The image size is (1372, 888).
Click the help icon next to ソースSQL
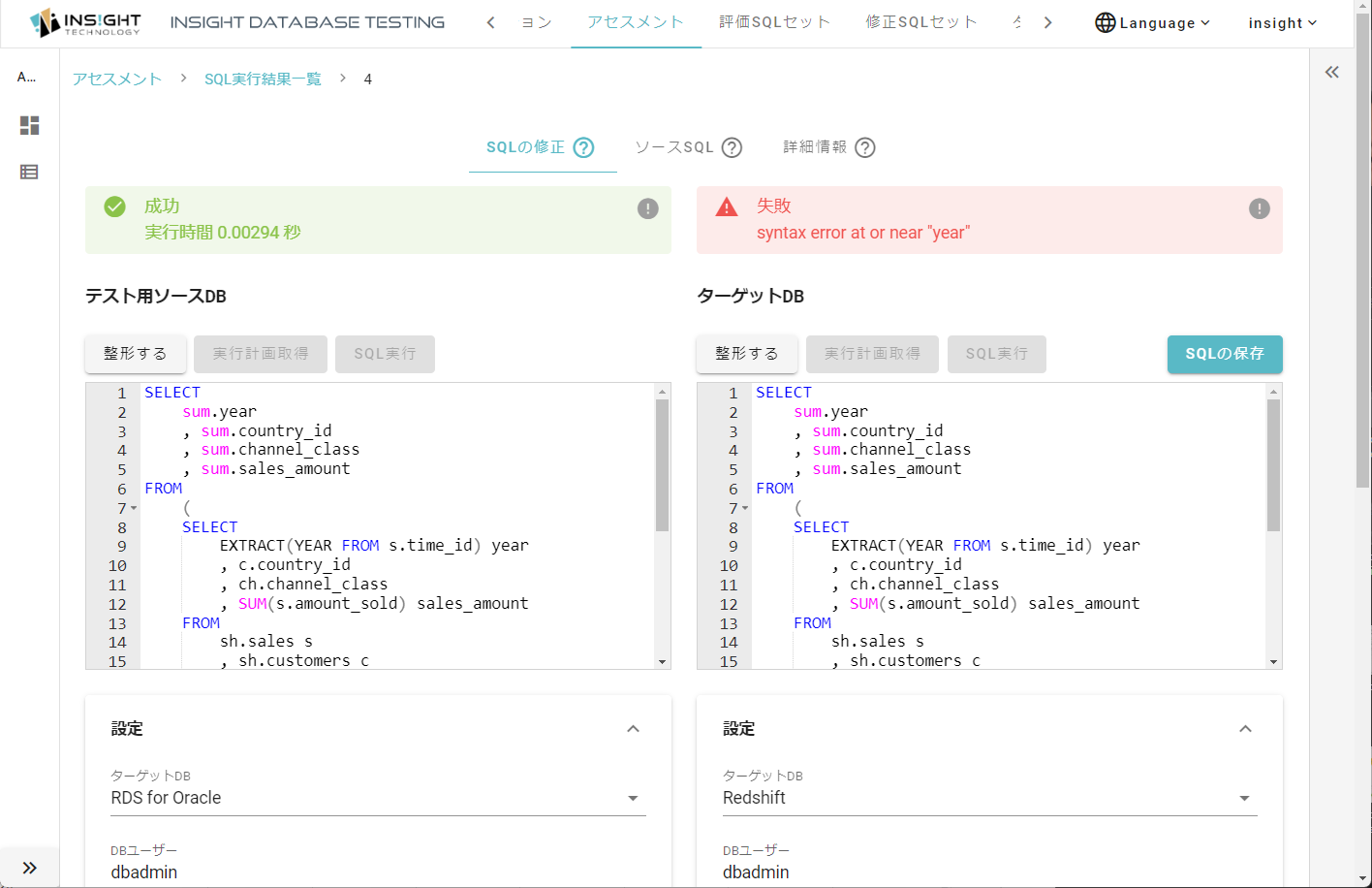pyautogui.click(x=733, y=147)
